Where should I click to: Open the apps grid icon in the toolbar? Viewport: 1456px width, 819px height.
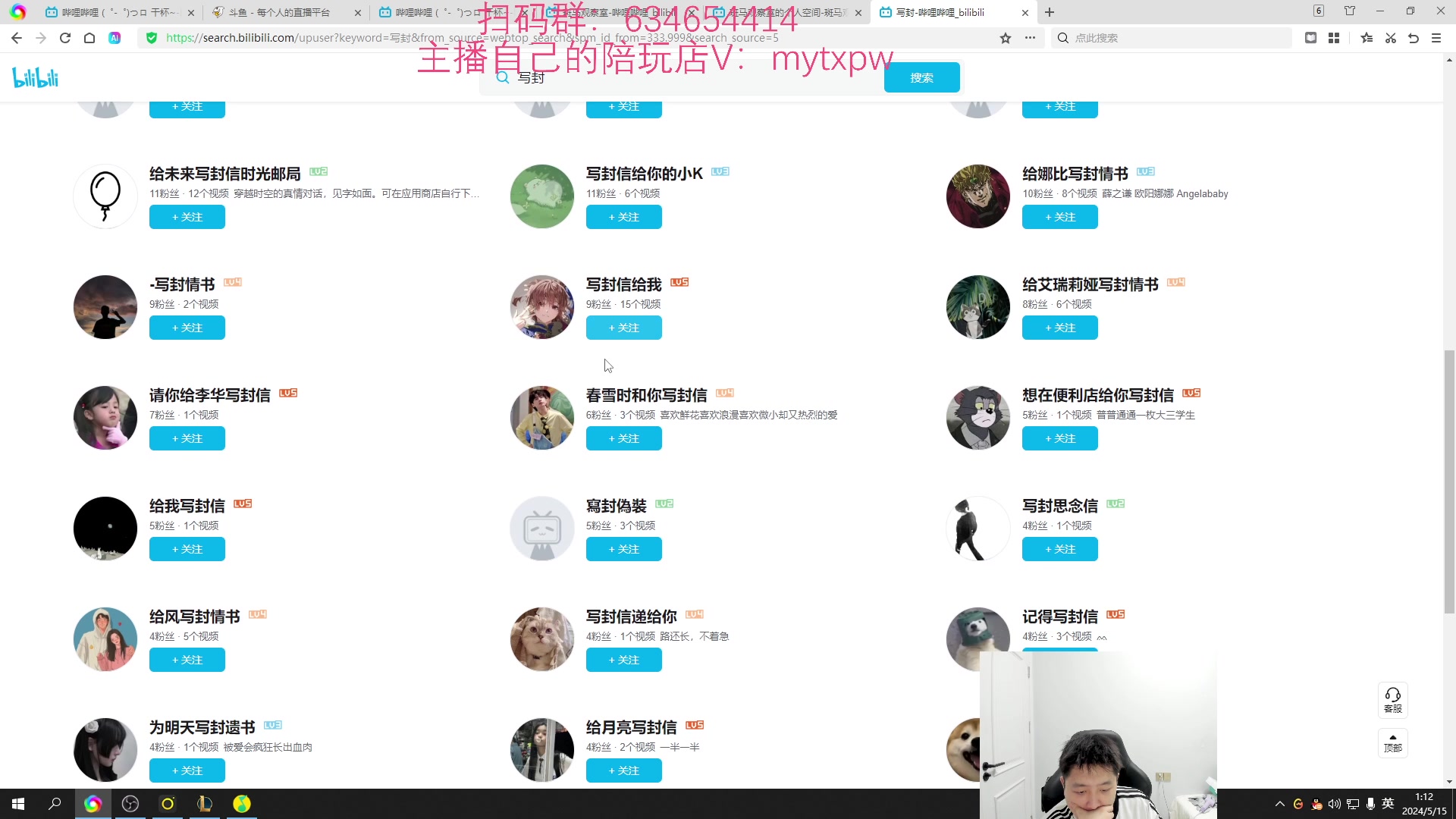click(x=1335, y=37)
